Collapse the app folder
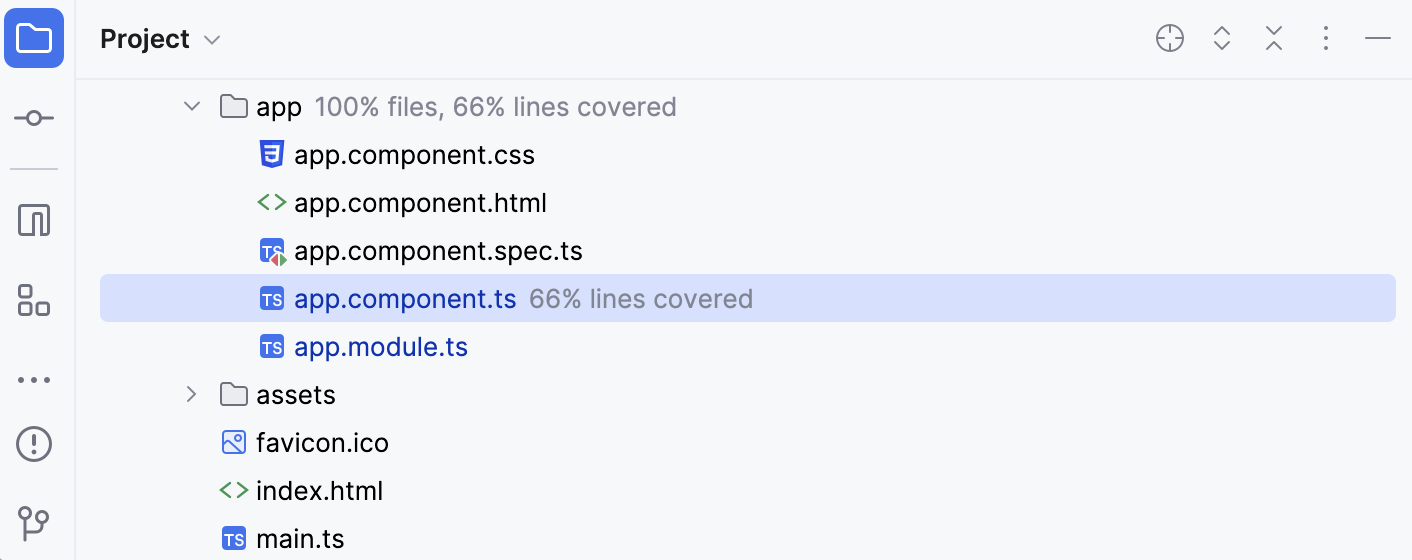1412x560 pixels. (191, 106)
